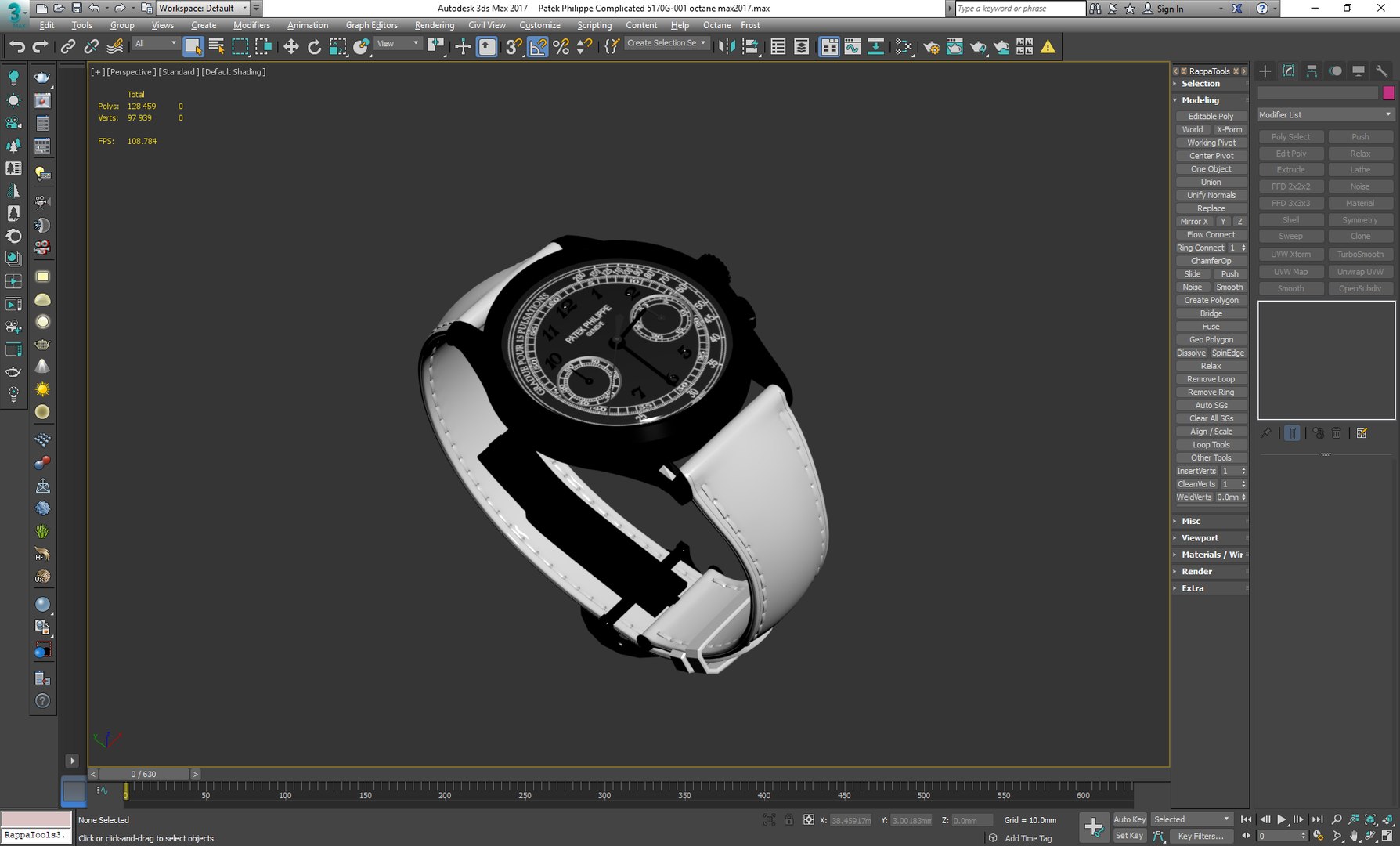Click the Unify Normals button
The width and height of the screenshot is (1400, 846).
click(x=1211, y=196)
